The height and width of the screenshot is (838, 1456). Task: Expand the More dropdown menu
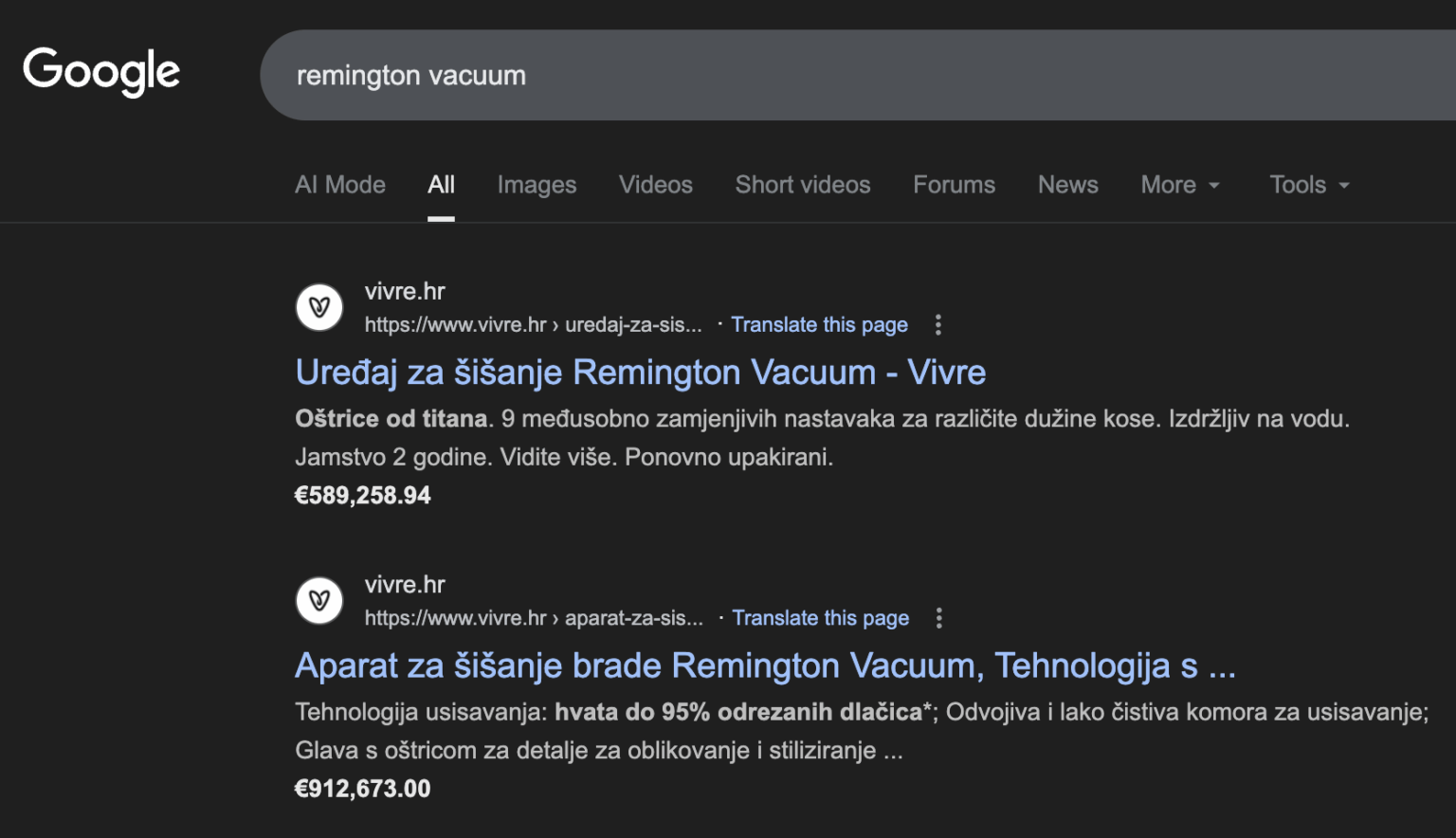pos(1180,185)
